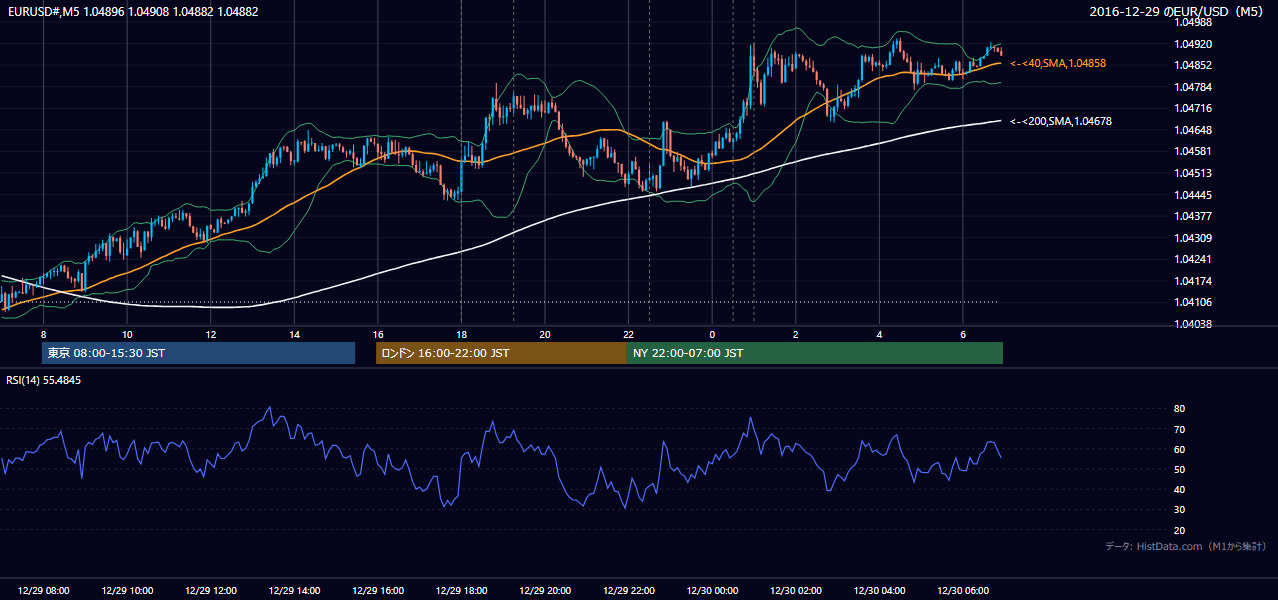Click the 12/29 14:00 date label

294,591
